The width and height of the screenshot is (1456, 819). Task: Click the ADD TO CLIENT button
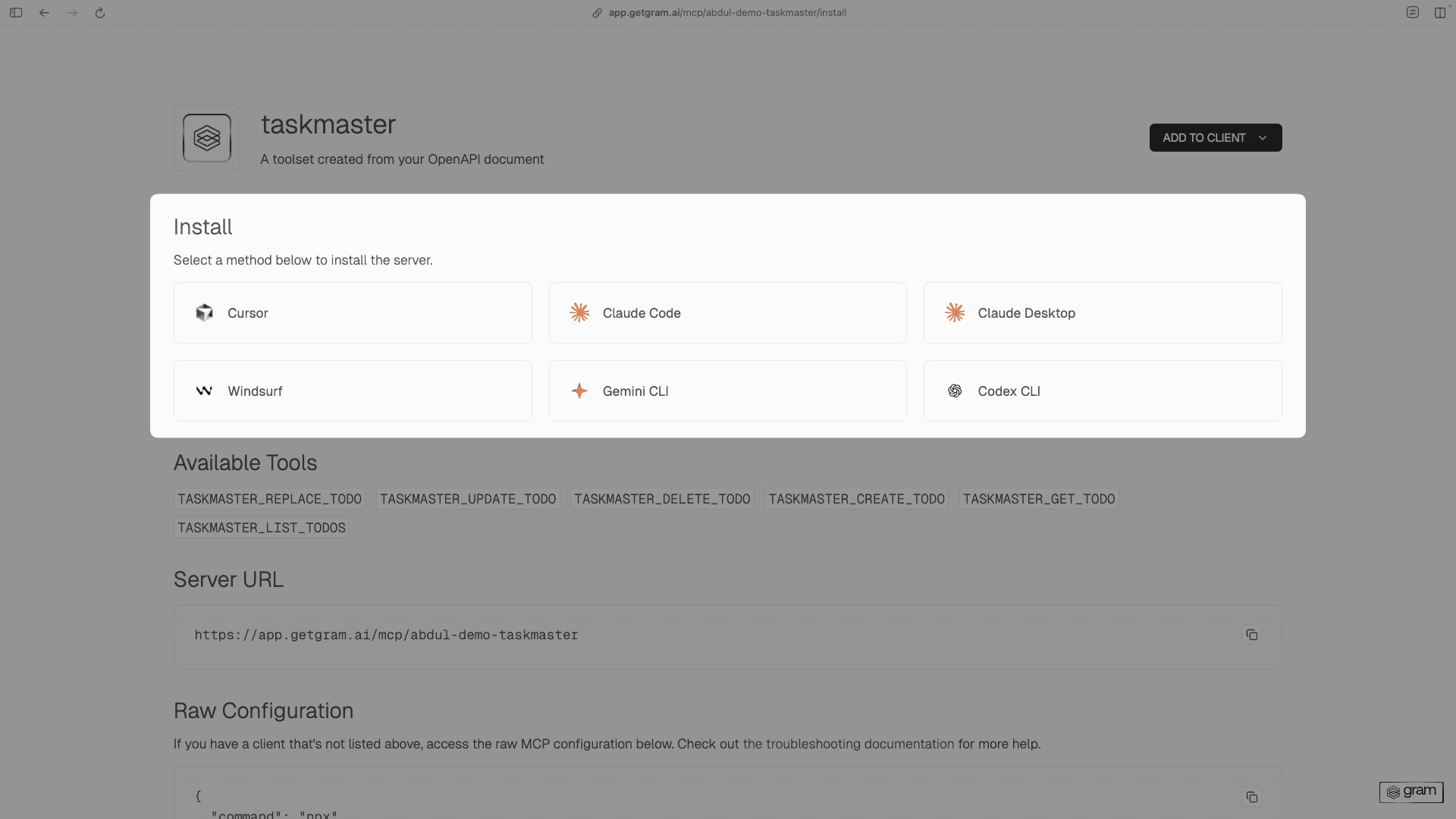point(1204,137)
